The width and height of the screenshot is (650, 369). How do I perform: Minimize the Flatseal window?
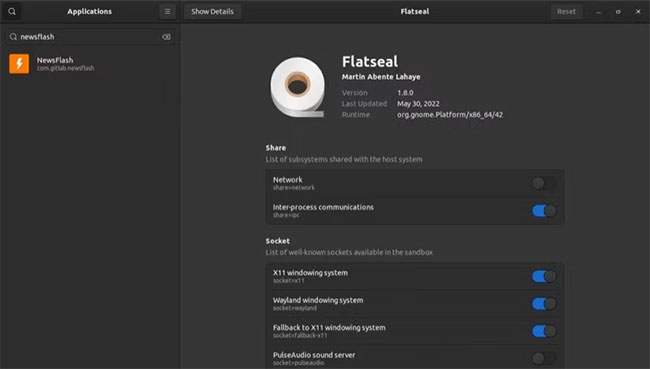point(598,12)
